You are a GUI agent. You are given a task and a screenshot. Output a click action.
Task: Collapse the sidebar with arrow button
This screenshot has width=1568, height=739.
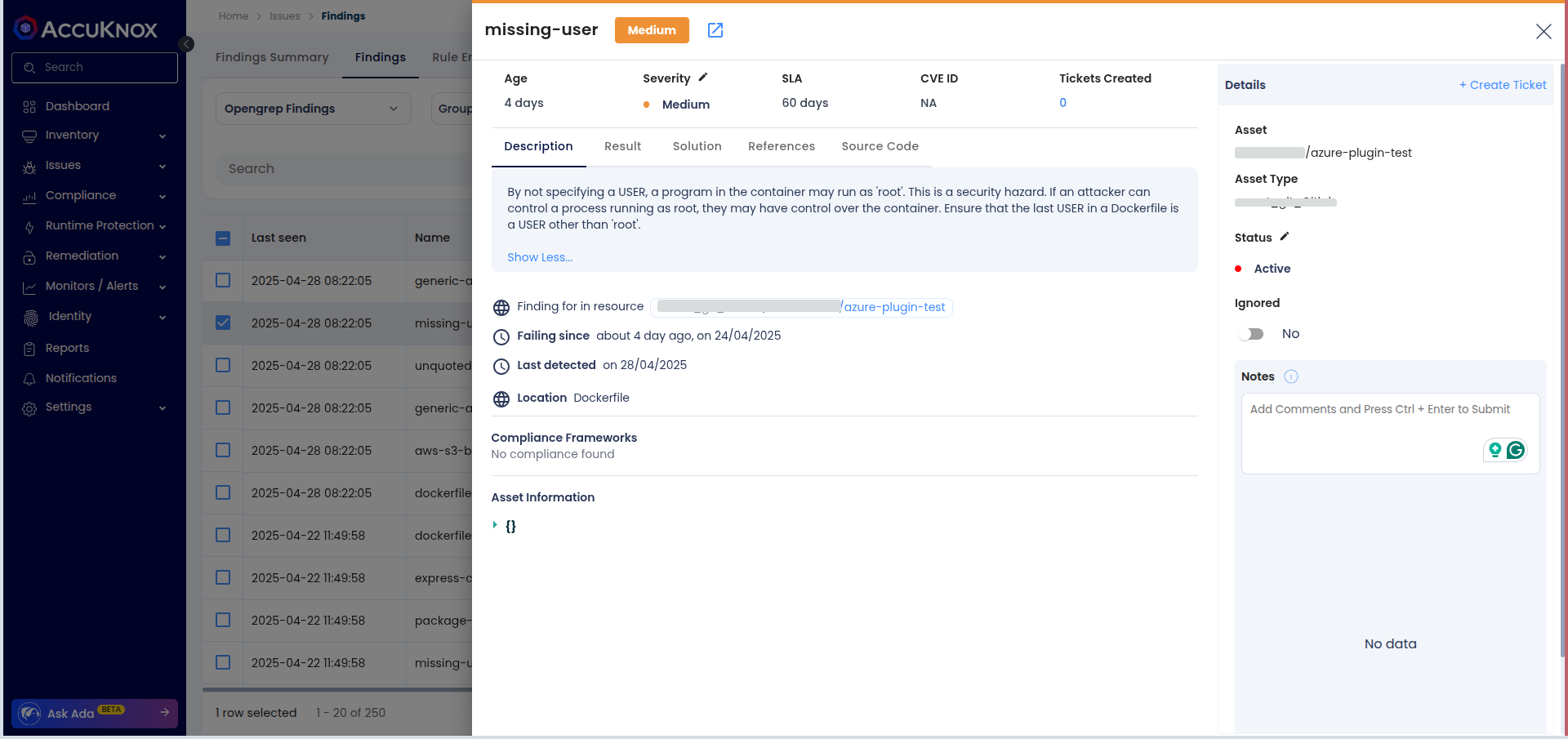point(186,44)
